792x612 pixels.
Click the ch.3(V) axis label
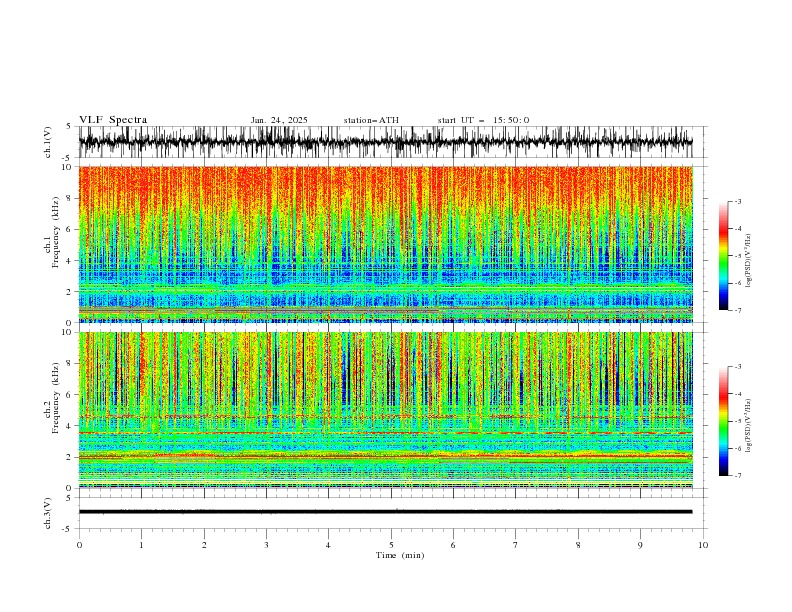[48, 513]
